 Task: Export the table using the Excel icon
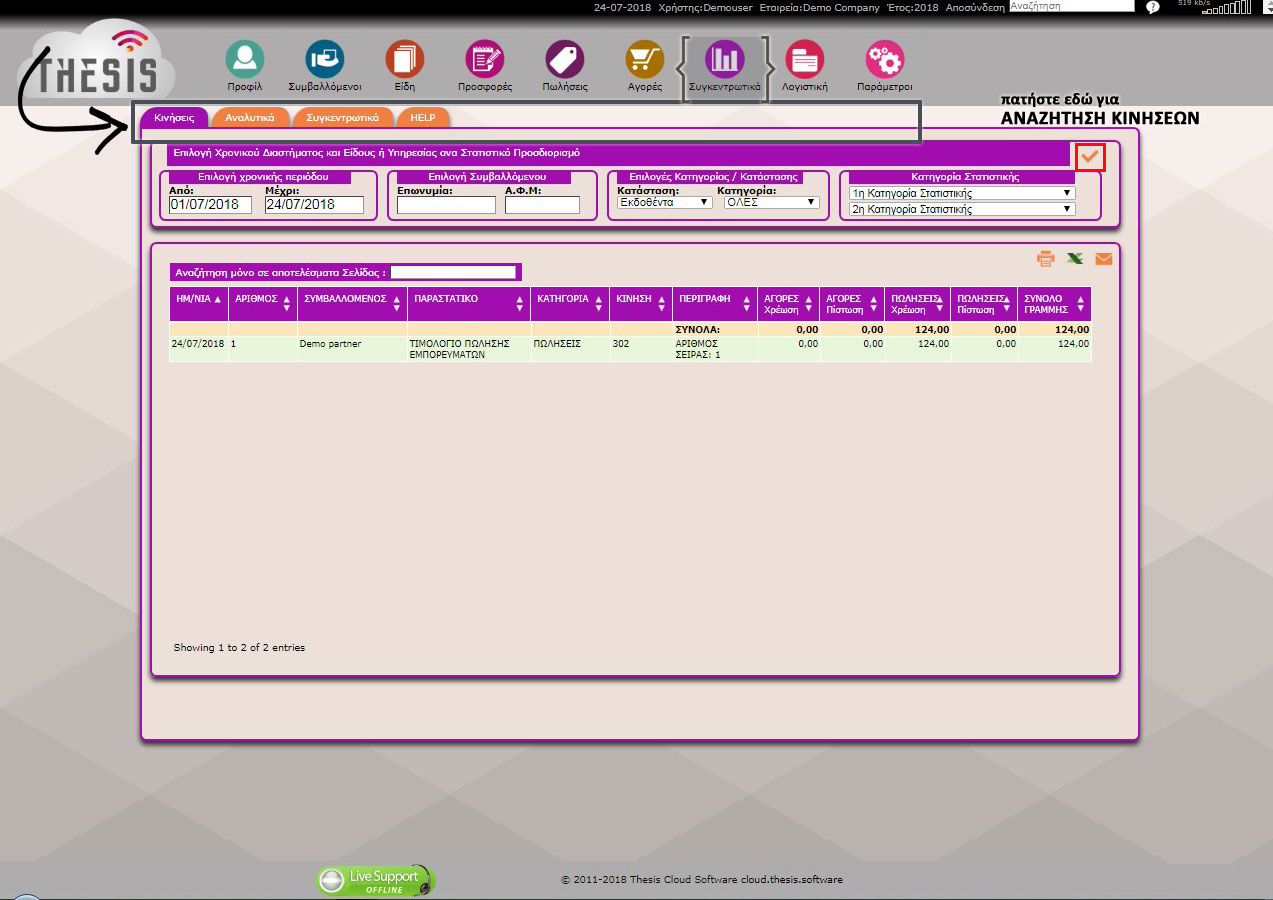click(x=1075, y=259)
